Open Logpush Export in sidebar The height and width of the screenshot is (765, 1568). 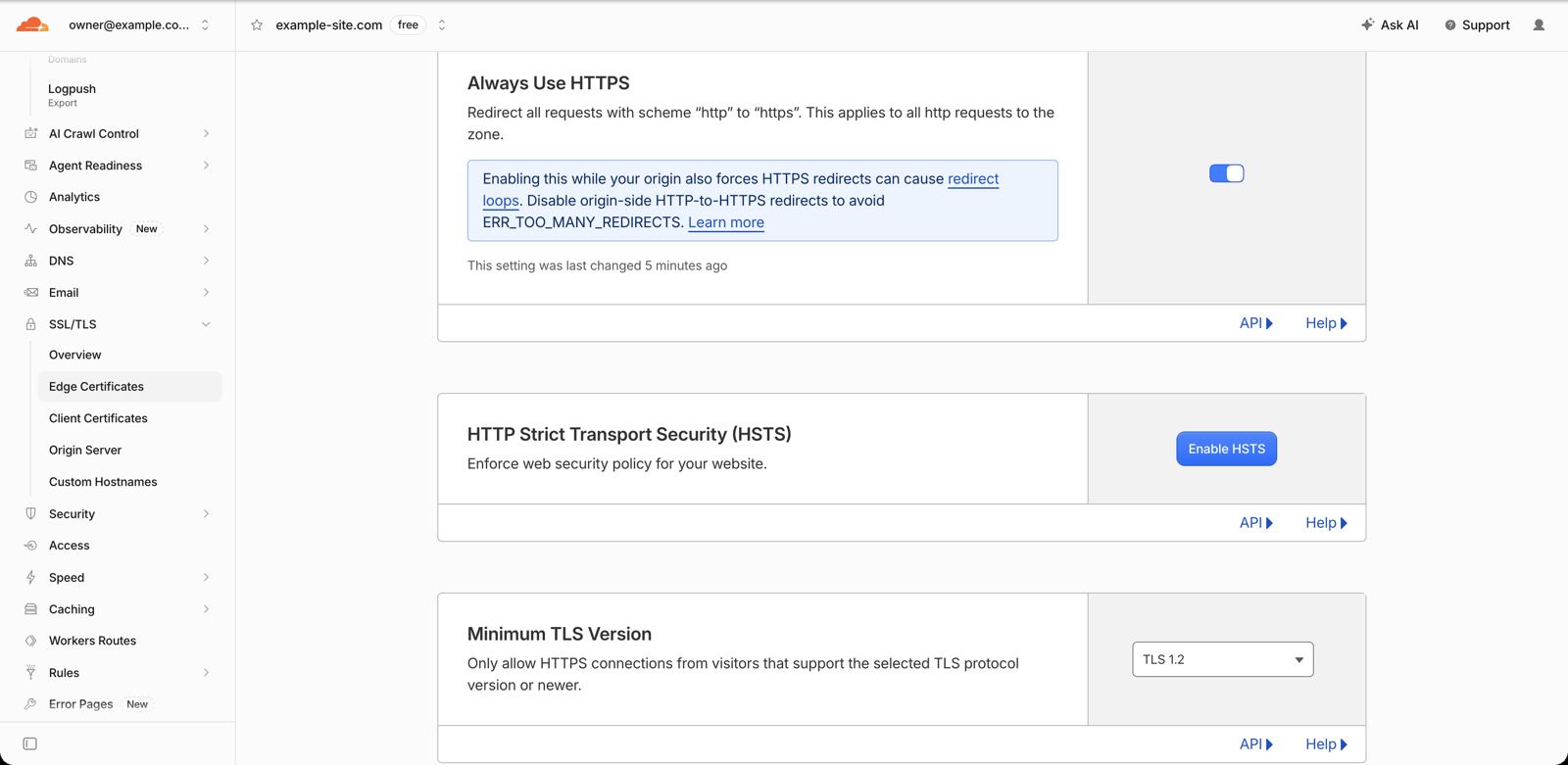[x=72, y=94]
